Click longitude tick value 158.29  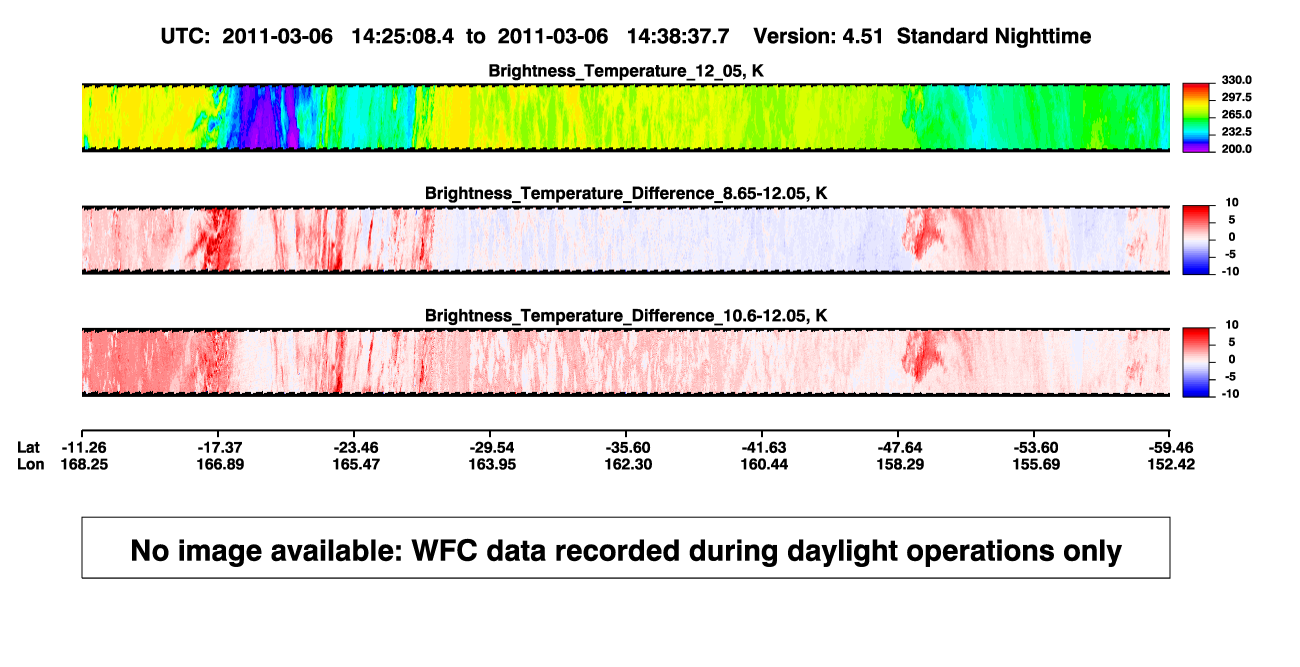[x=900, y=464]
